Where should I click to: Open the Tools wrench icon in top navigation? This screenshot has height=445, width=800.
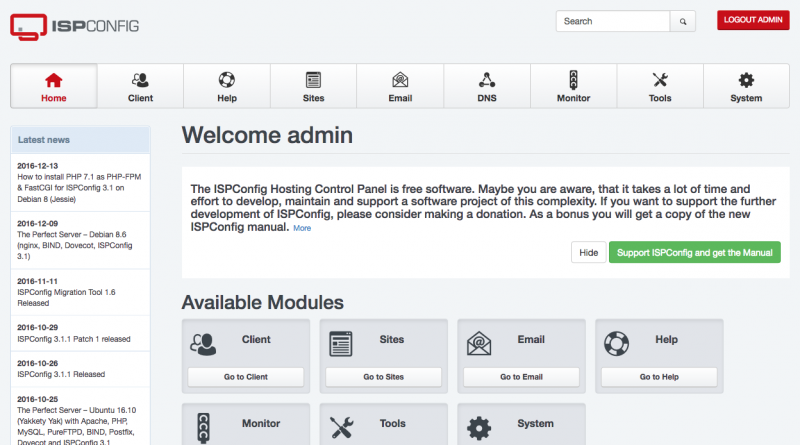660,80
